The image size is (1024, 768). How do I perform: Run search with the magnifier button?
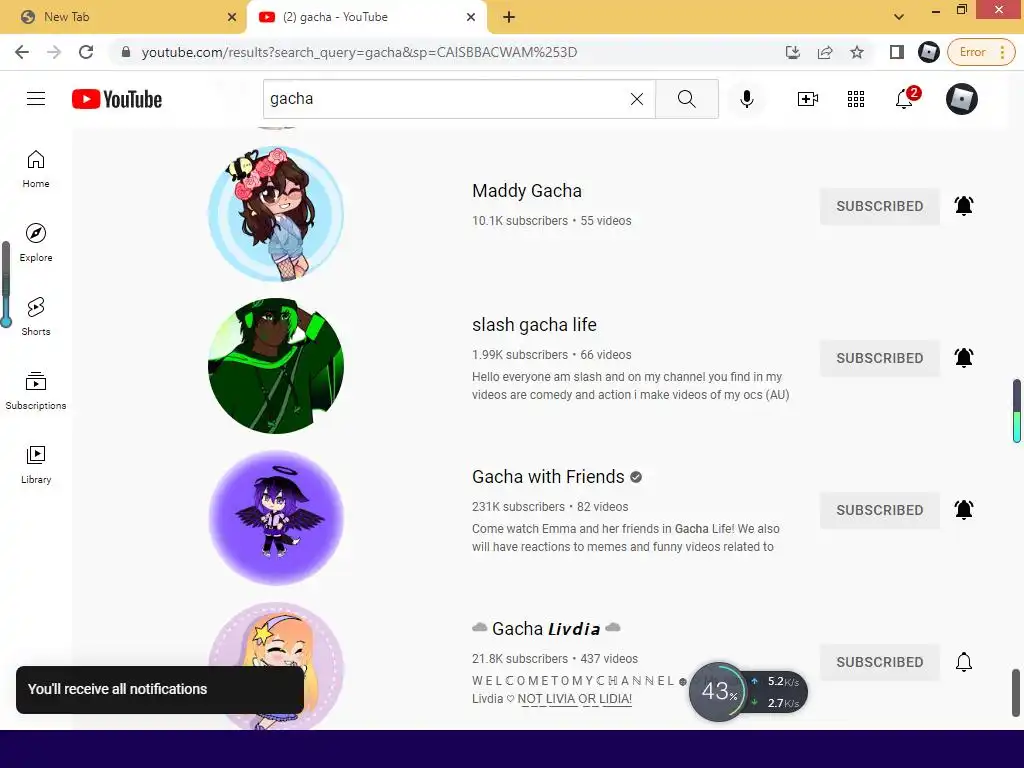pos(686,99)
